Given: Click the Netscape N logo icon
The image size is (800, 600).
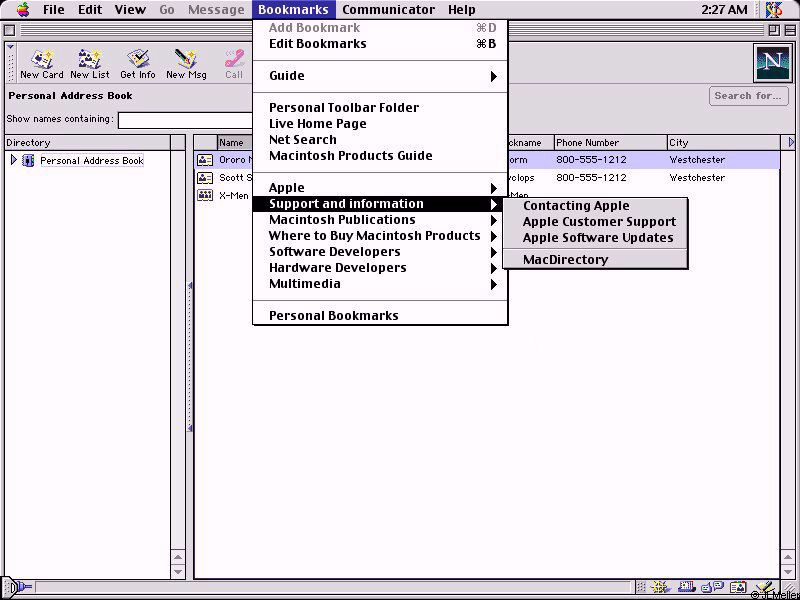Looking at the screenshot, I should 772,63.
